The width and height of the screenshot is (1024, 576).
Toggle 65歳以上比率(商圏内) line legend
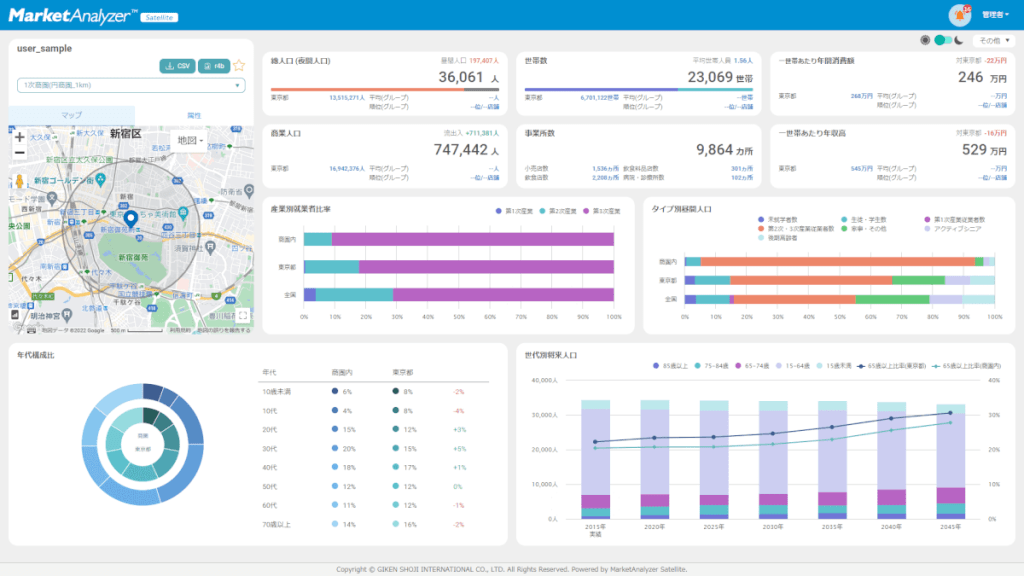(967, 366)
